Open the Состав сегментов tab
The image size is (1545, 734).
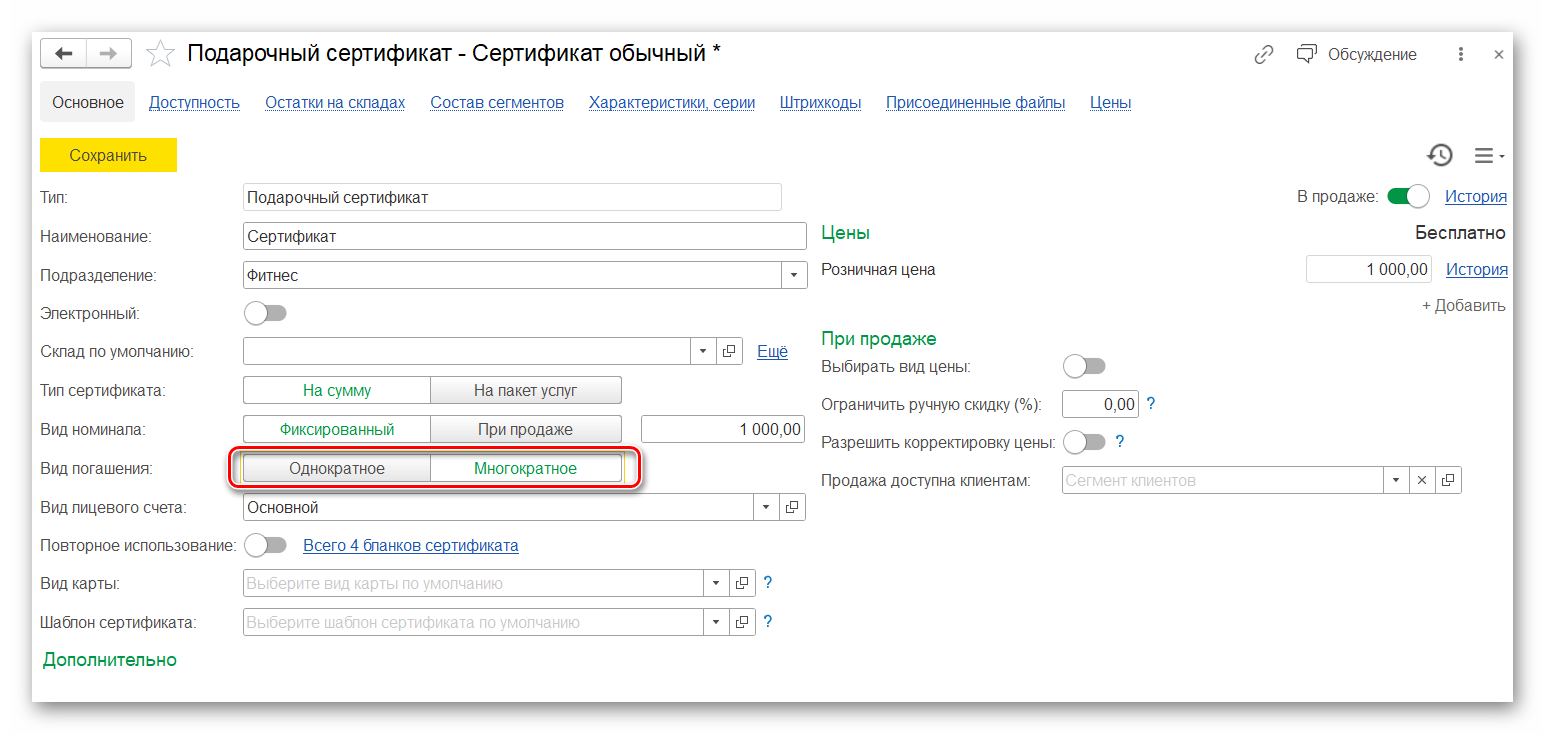click(497, 102)
